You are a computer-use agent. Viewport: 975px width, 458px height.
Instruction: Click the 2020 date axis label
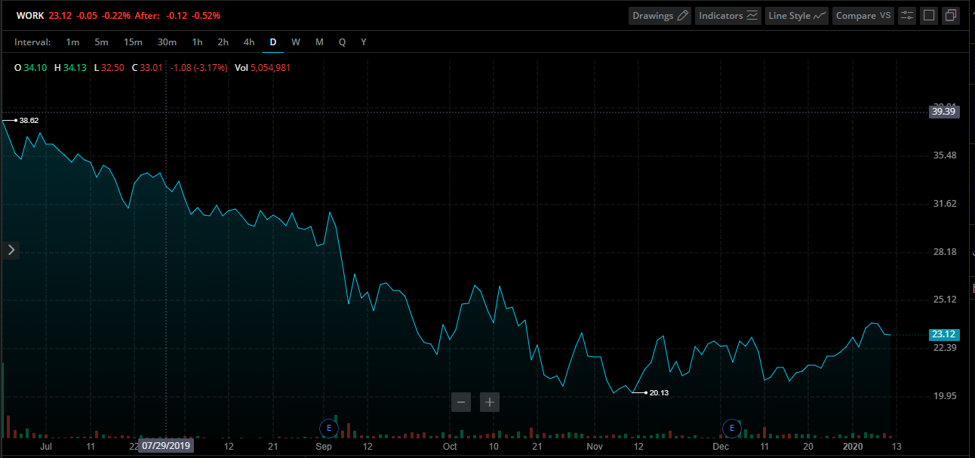[852, 446]
